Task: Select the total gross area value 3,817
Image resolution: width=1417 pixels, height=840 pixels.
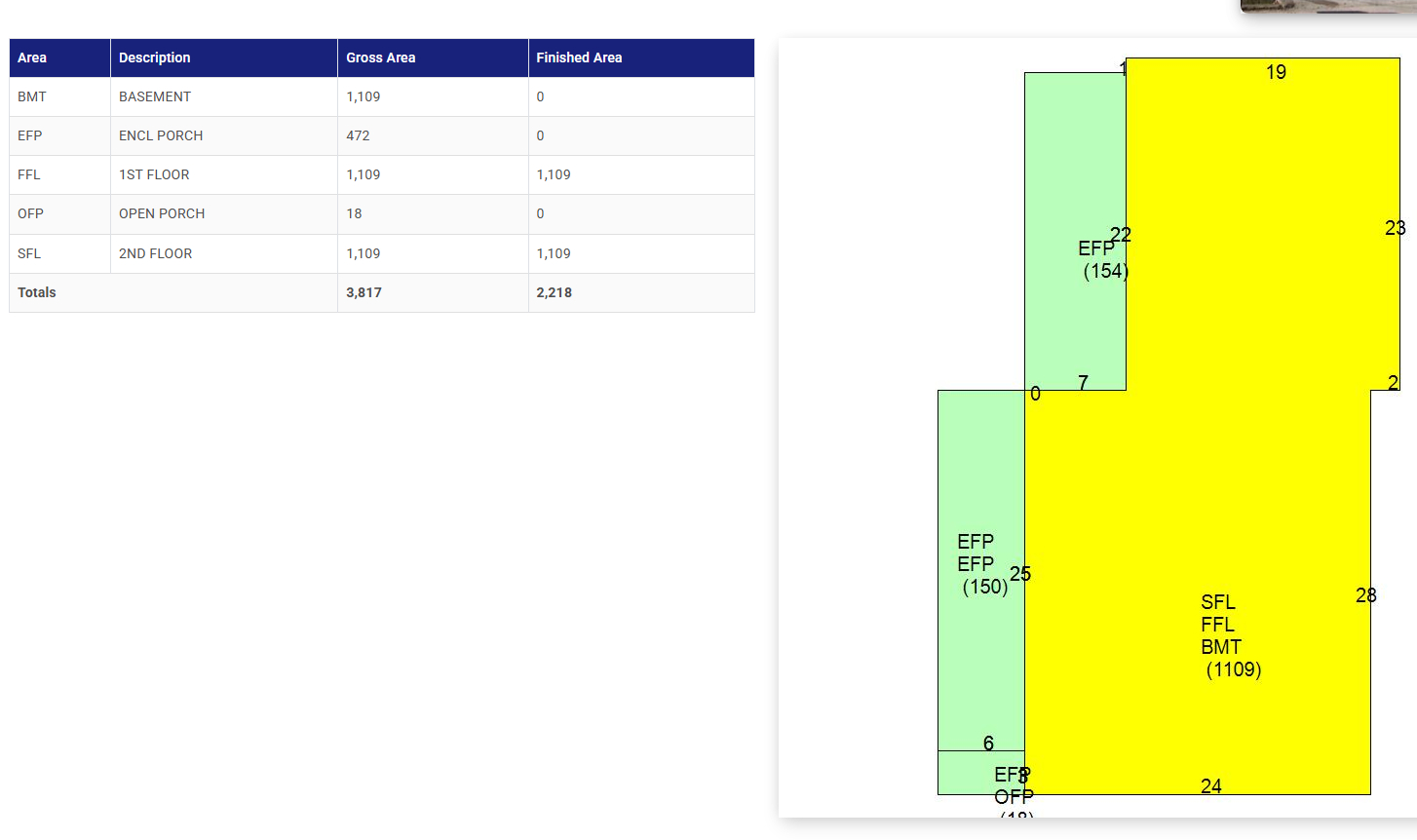Action: (364, 292)
